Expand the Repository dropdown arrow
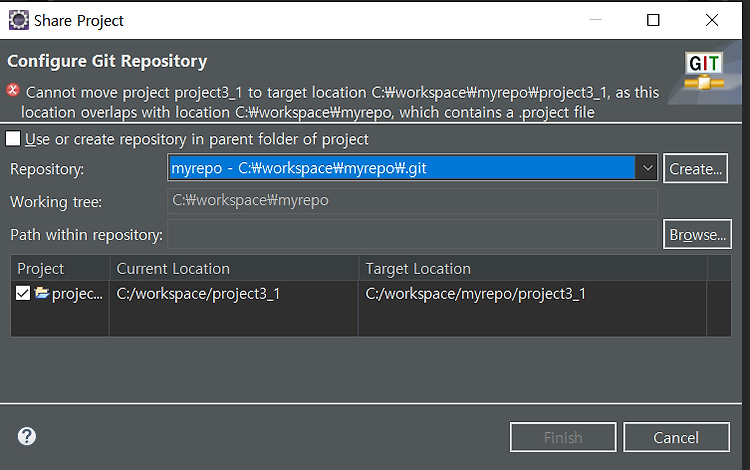The image size is (750, 470). tap(647, 168)
